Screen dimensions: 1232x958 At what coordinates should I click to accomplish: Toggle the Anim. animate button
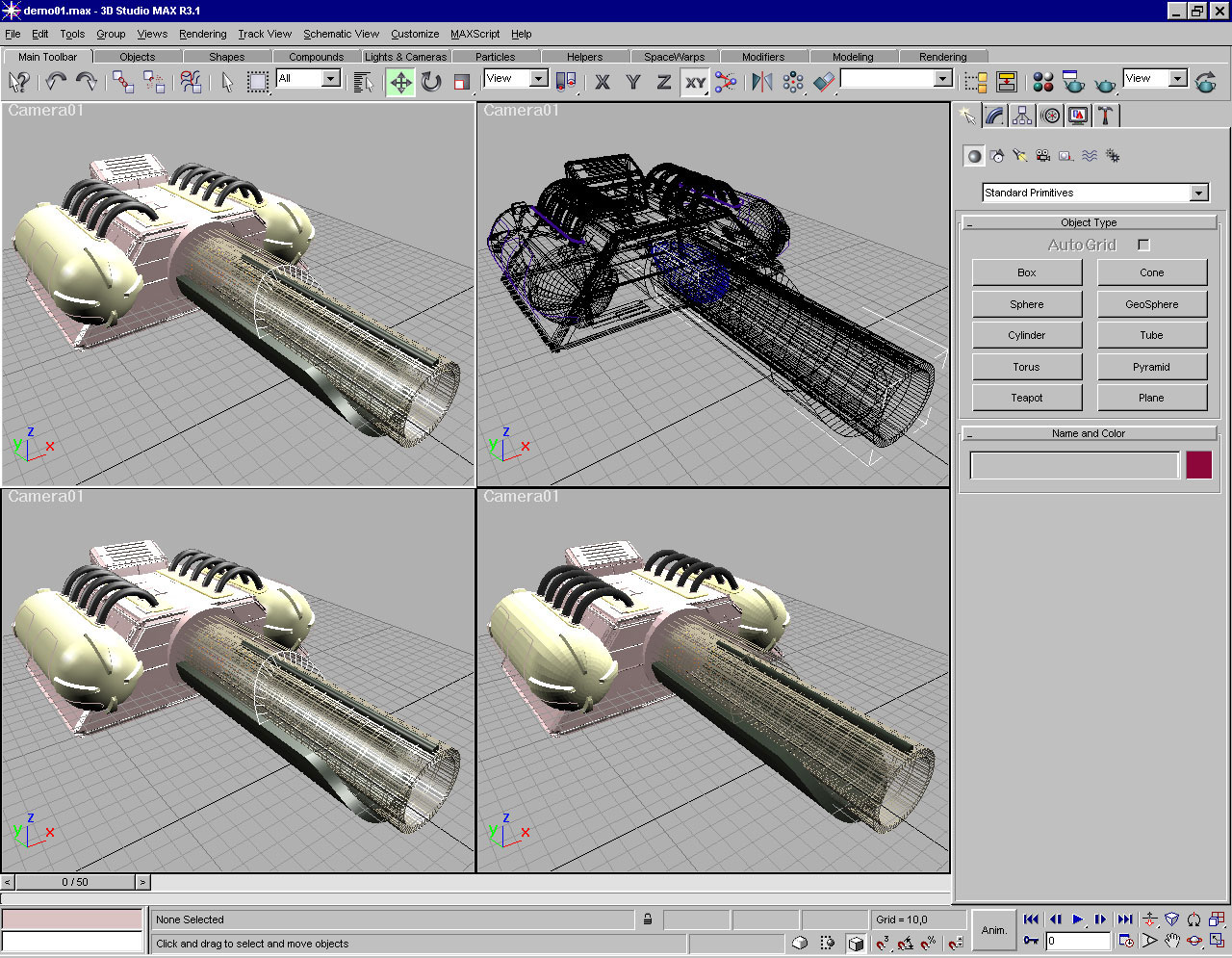click(993, 930)
